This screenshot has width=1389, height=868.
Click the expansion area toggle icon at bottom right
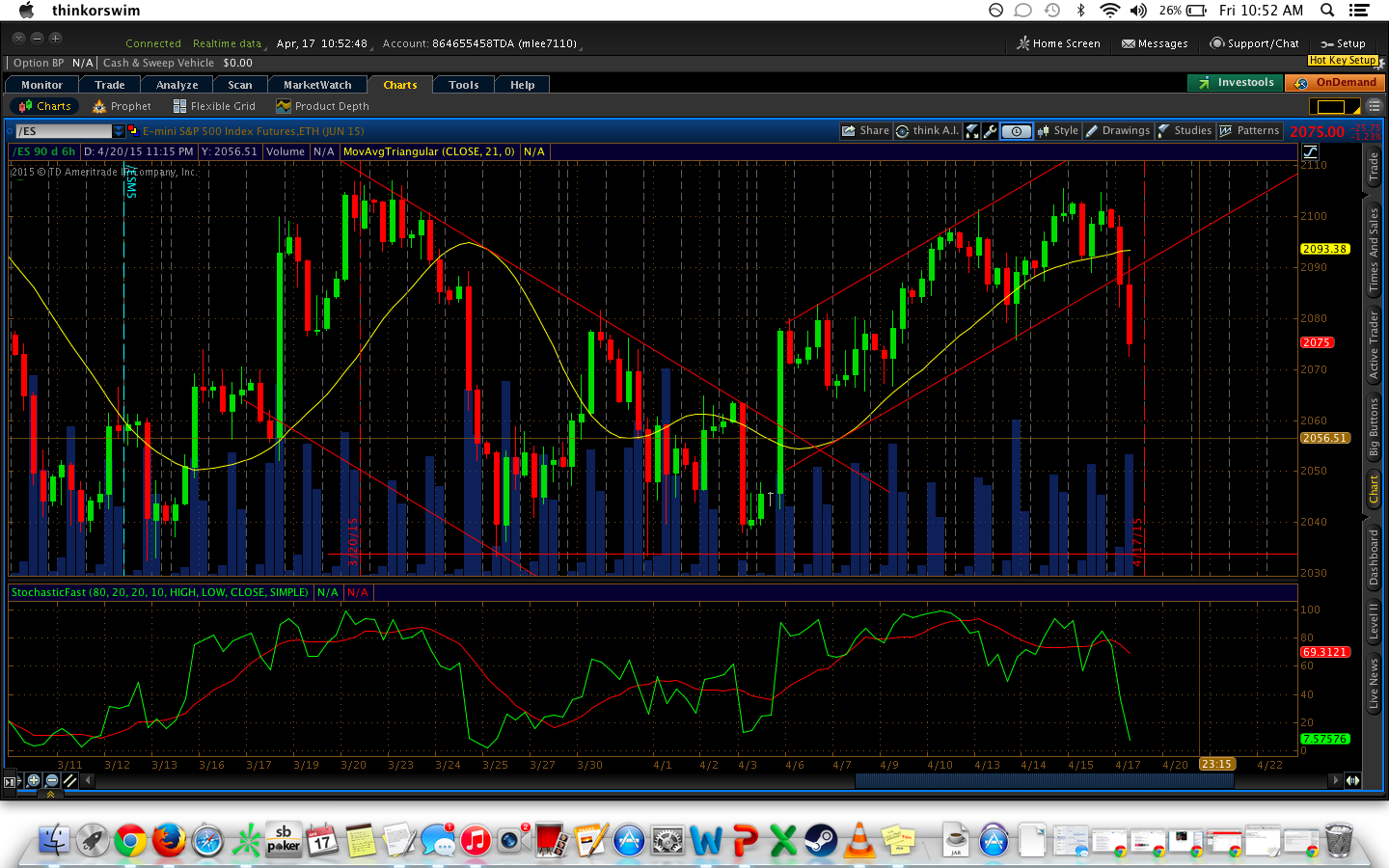[1352, 780]
